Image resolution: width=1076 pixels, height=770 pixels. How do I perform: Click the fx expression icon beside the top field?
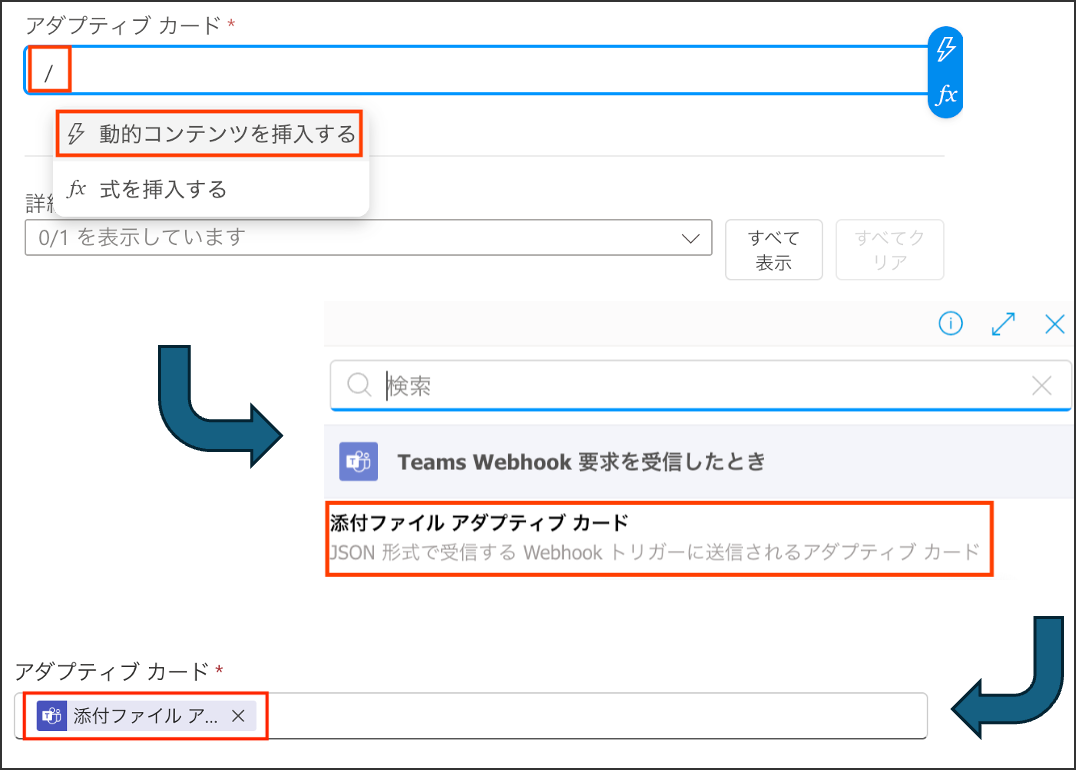coord(945,95)
